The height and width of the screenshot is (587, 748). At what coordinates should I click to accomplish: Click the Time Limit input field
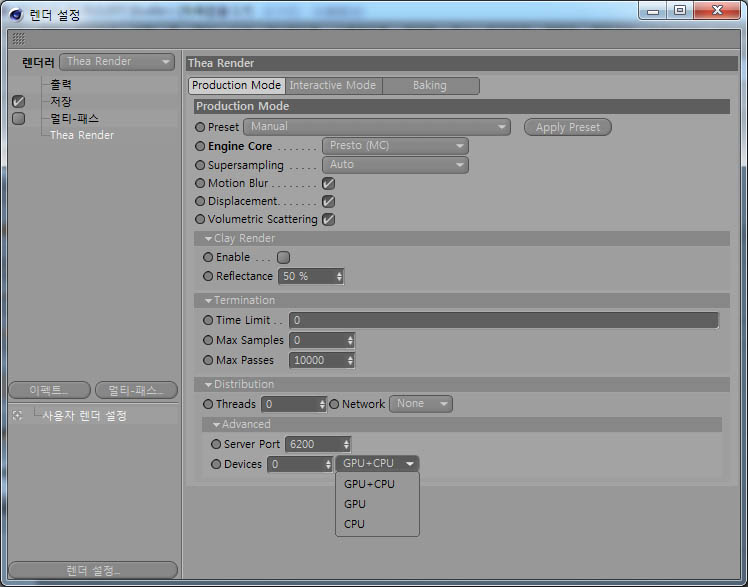tap(504, 320)
